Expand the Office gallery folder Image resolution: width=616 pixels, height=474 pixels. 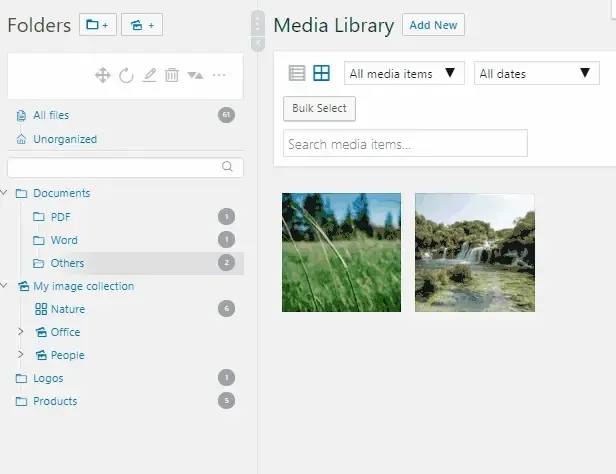[21, 332]
